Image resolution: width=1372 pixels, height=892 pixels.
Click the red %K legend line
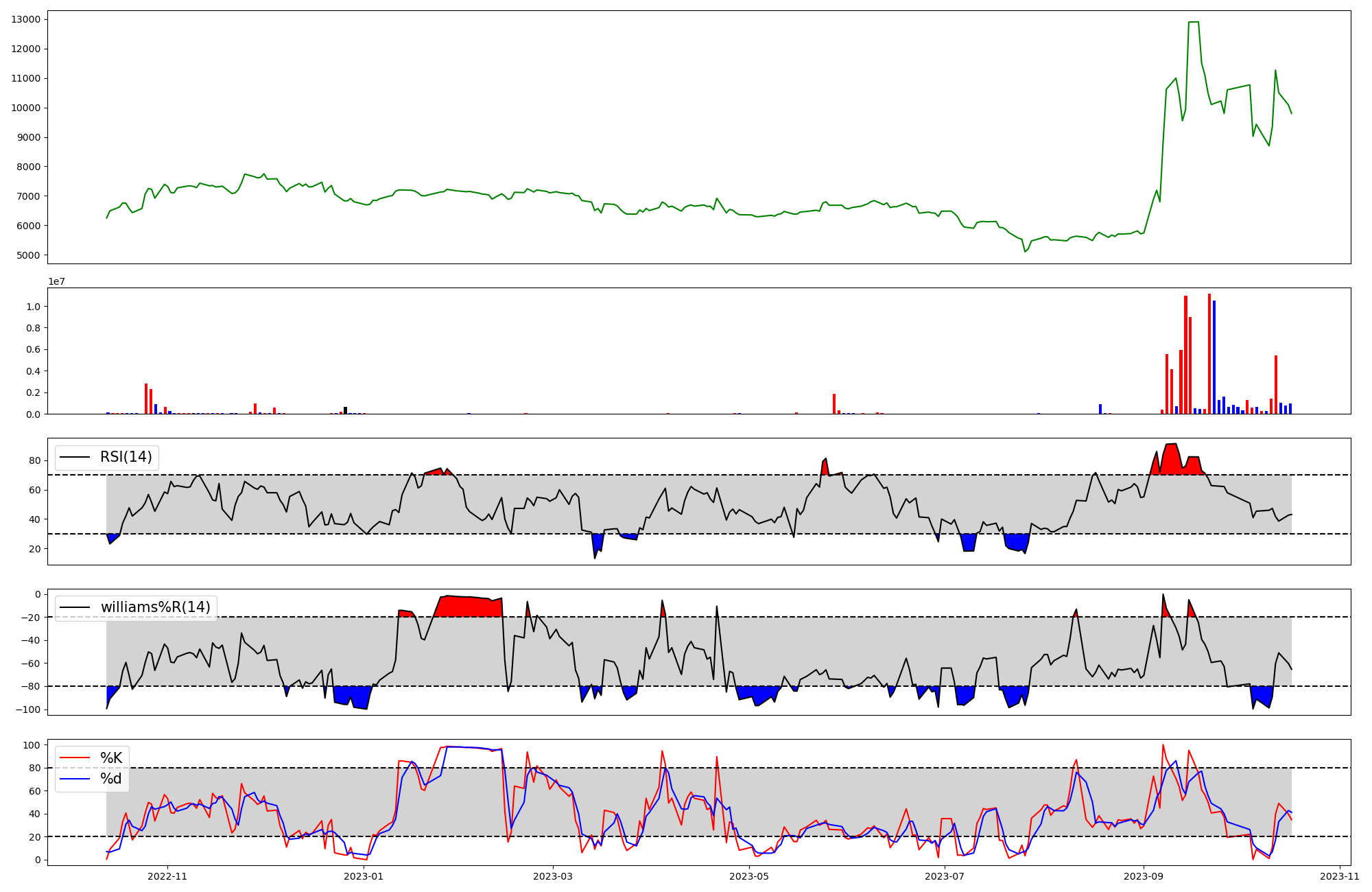coord(75,758)
